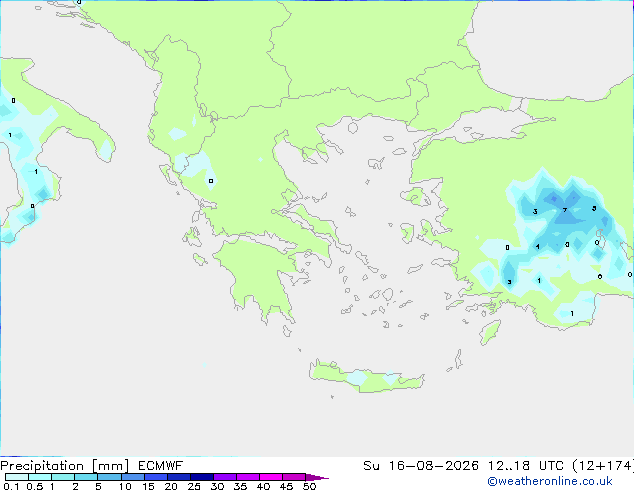The width and height of the screenshot is (634, 490).
Task: Click the 'ECMWF' model label
Action: [161, 466]
